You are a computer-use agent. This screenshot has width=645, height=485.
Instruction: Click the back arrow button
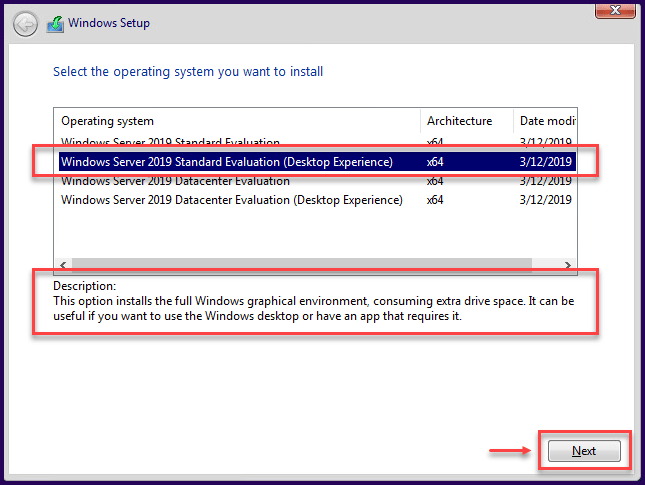[x=25, y=24]
